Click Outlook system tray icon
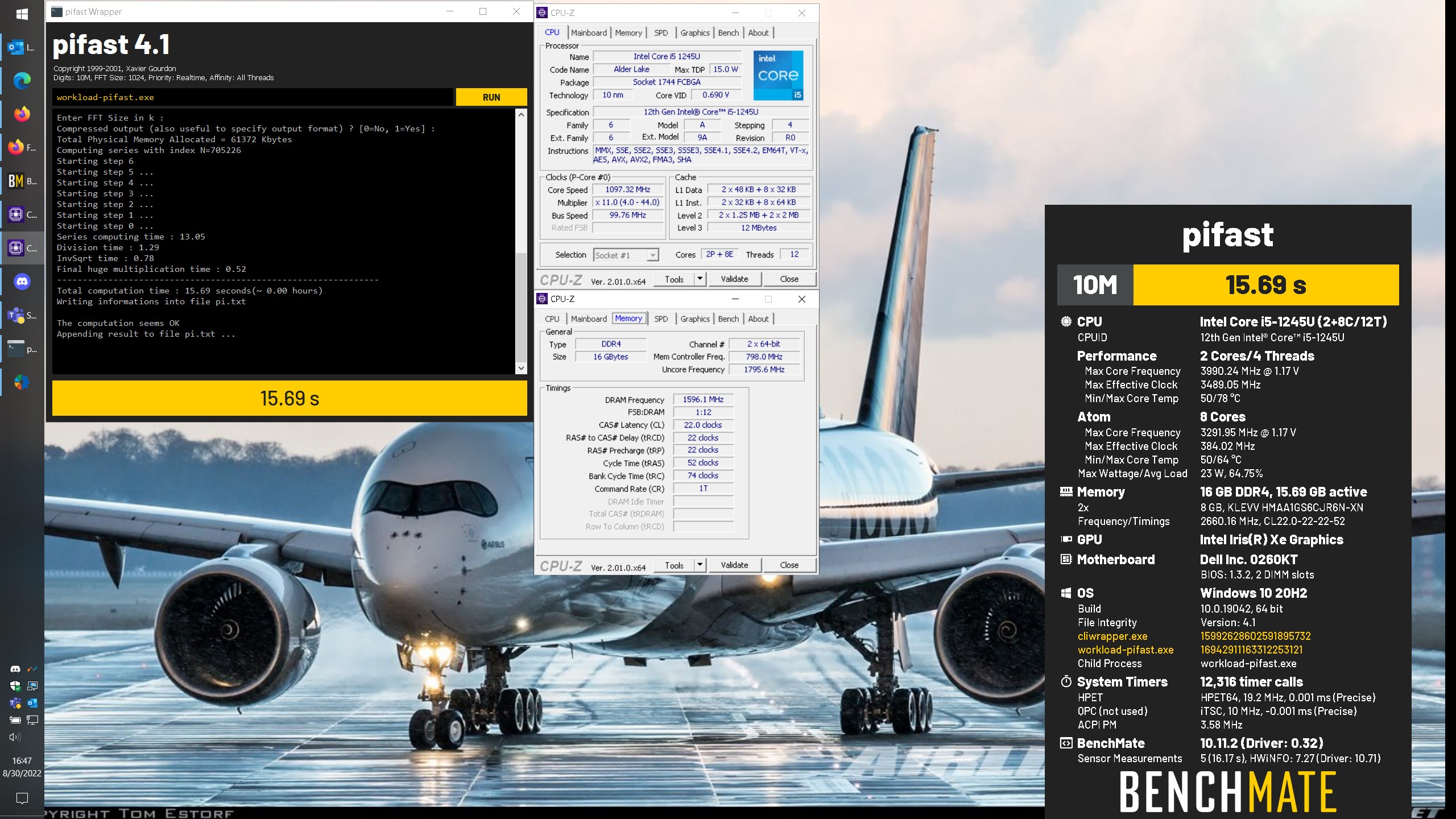The height and width of the screenshot is (819, 1456). tap(32, 703)
